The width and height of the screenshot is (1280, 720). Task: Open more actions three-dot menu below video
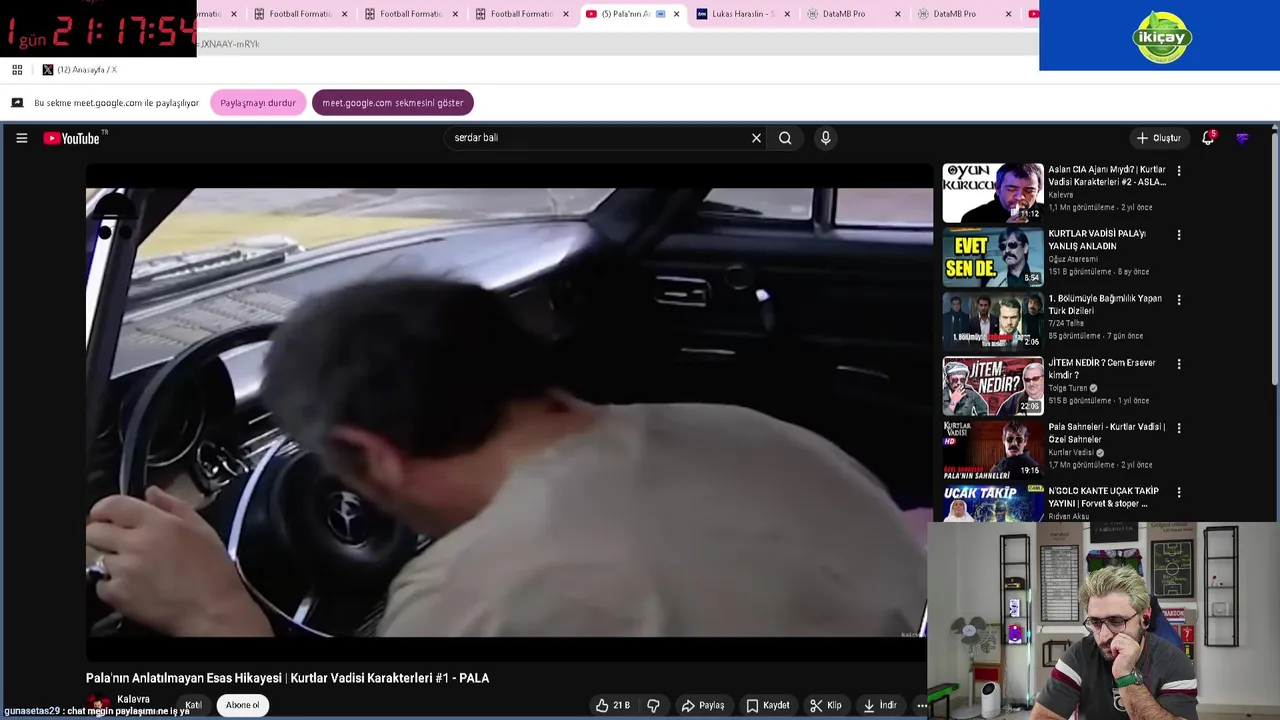pyautogui.click(x=922, y=705)
